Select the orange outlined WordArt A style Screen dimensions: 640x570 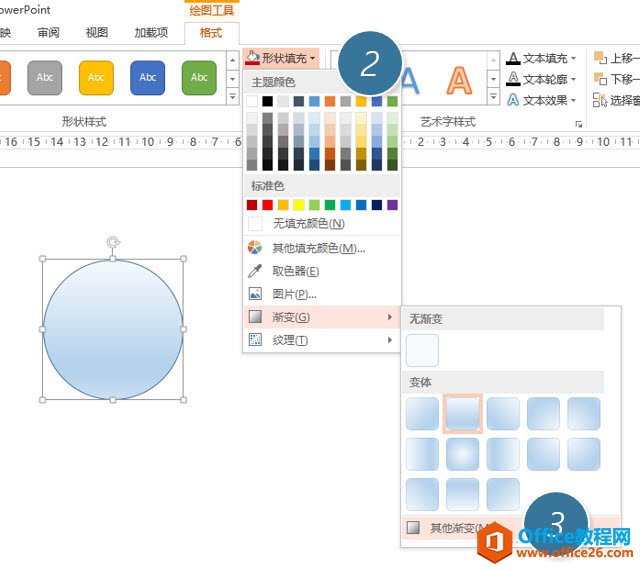point(459,80)
